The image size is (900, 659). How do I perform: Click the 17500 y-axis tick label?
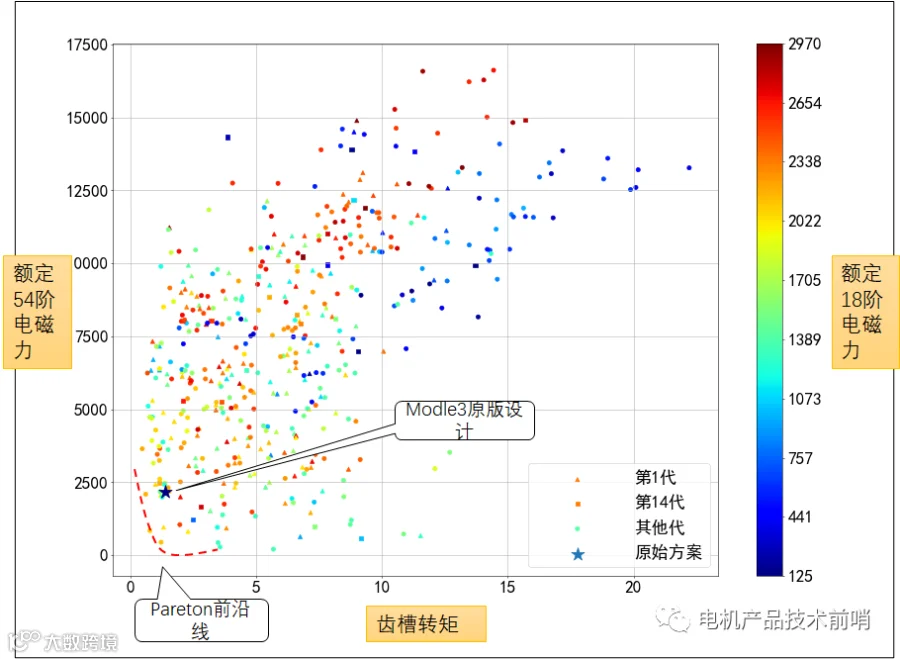pos(87,45)
